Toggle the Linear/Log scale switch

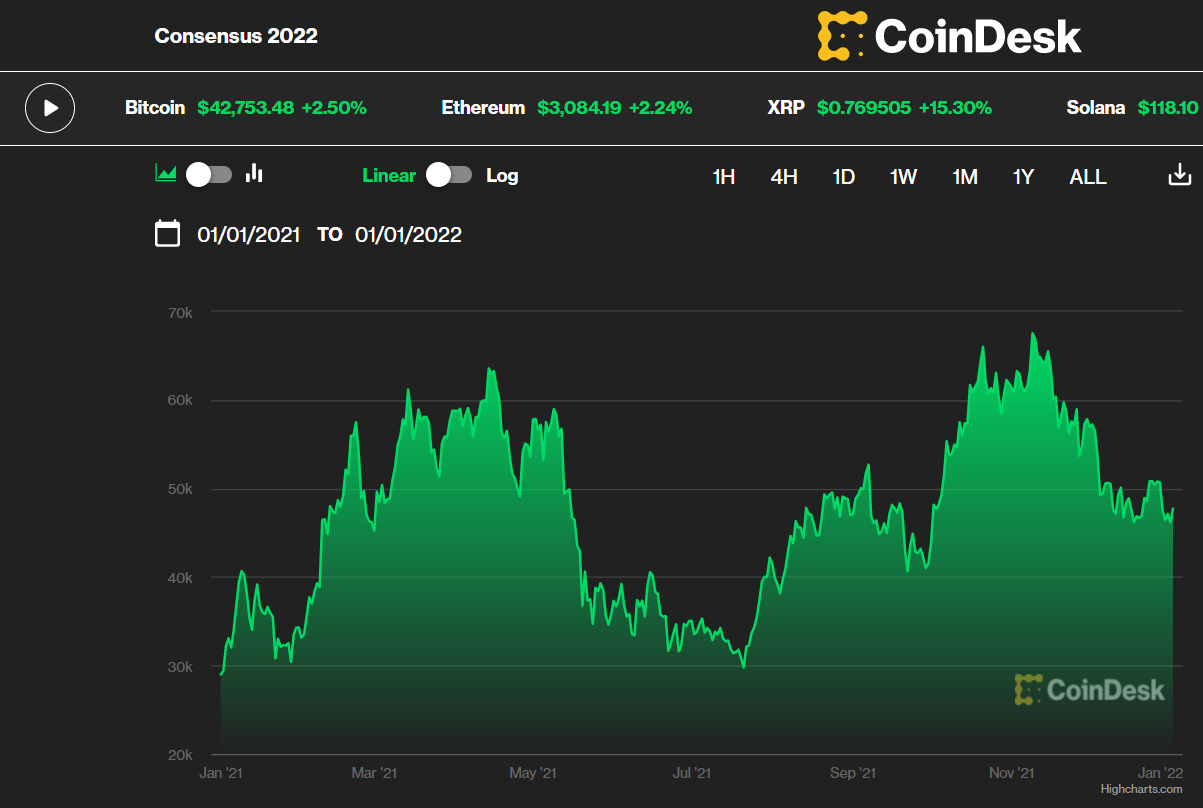450,175
